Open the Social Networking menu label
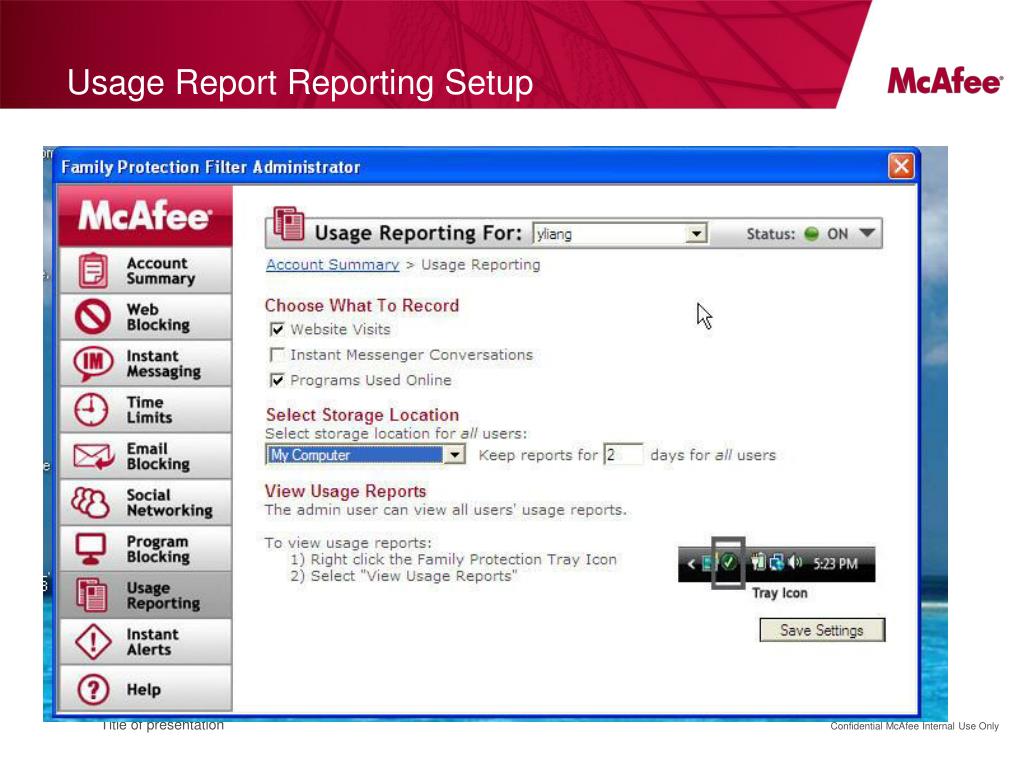This screenshot has height=768, width=1024. (169, 503)
